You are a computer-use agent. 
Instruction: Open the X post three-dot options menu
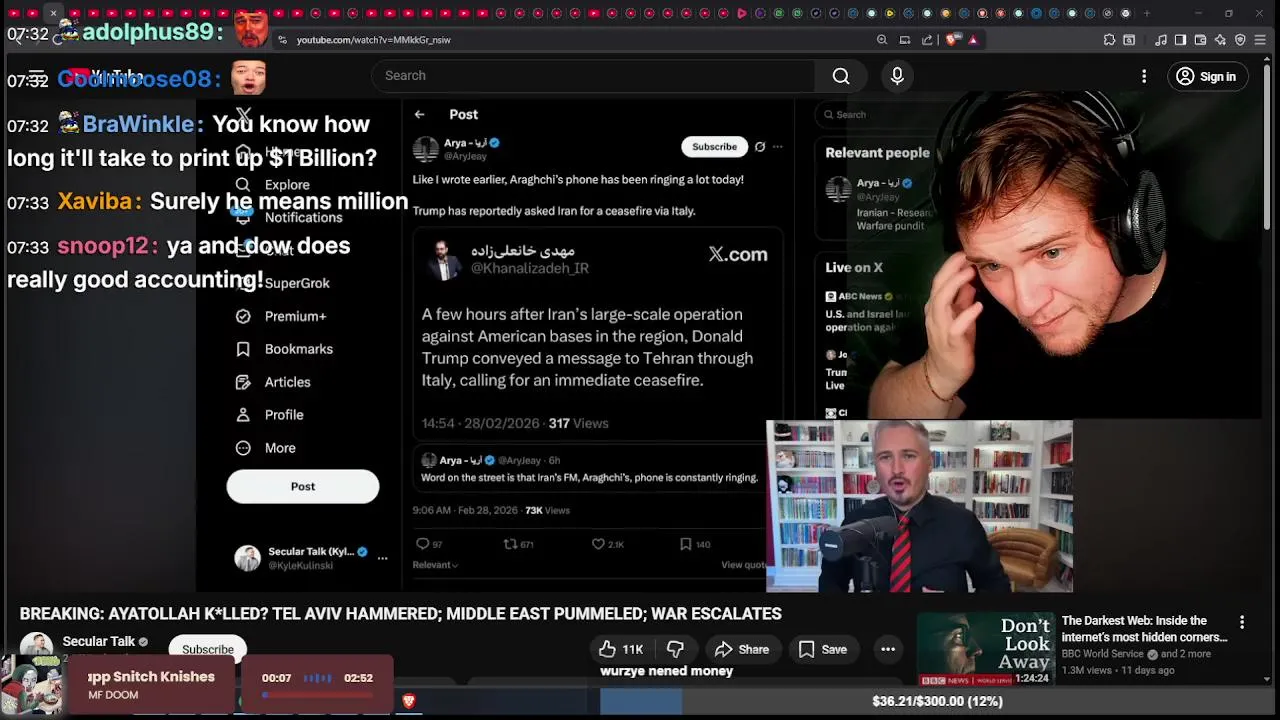pos(777,146)
